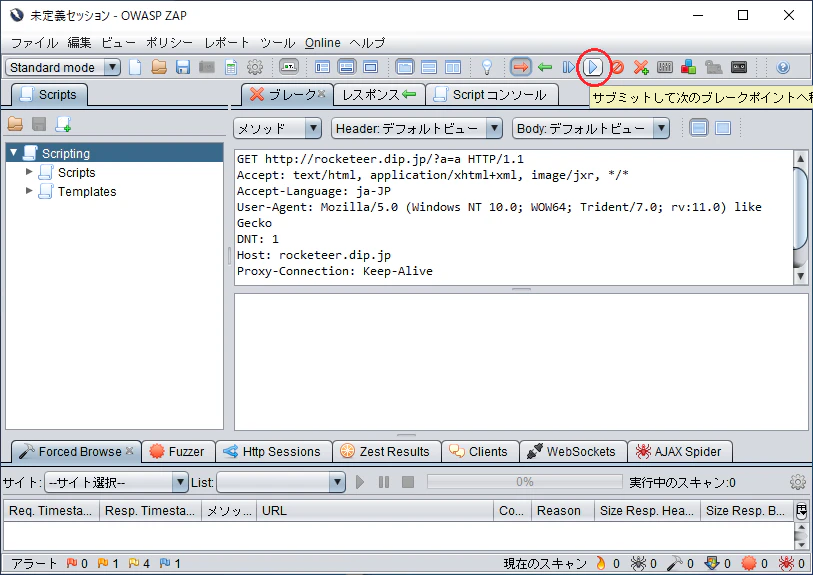Create a new session via toolbar icon

135,67
